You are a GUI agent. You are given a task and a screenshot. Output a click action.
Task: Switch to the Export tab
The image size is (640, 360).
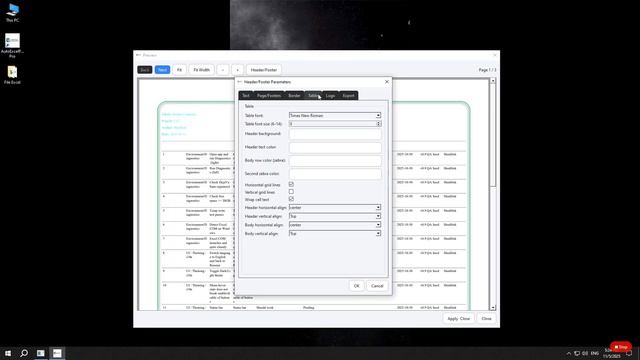(348, 96)
